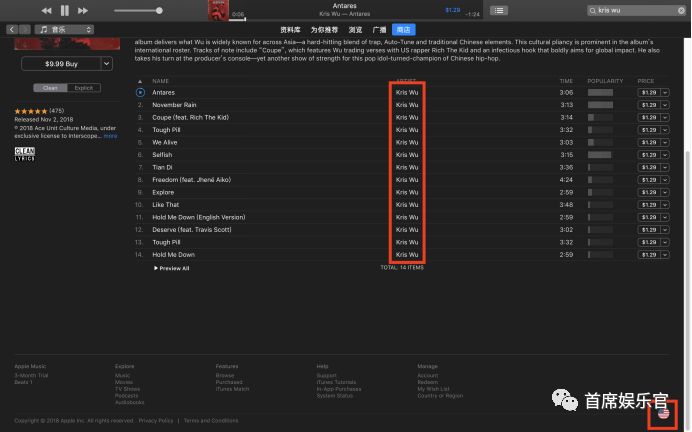Open price dropdown arrow for Hold Me Down track 14
Image resolution: width=692 pixels, height=432 pixels.
click(x=665, y=255)
